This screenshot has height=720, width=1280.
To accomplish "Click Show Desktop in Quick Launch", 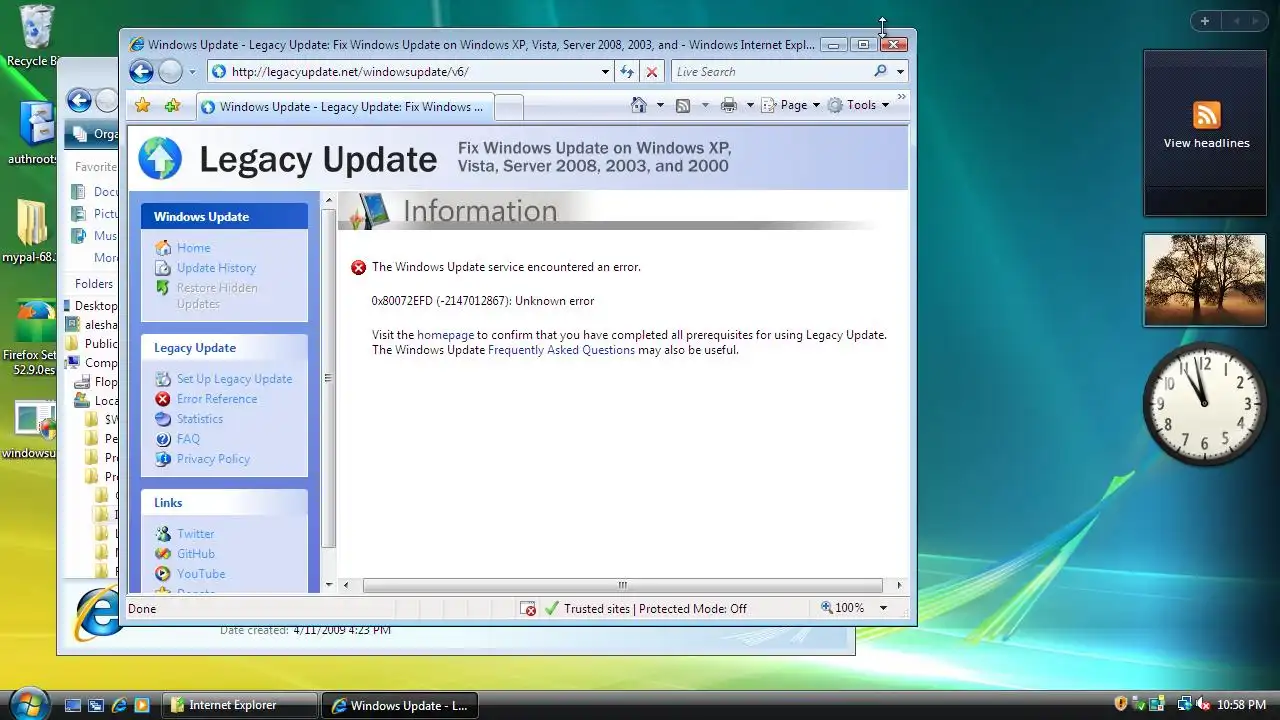I will 73,705.
